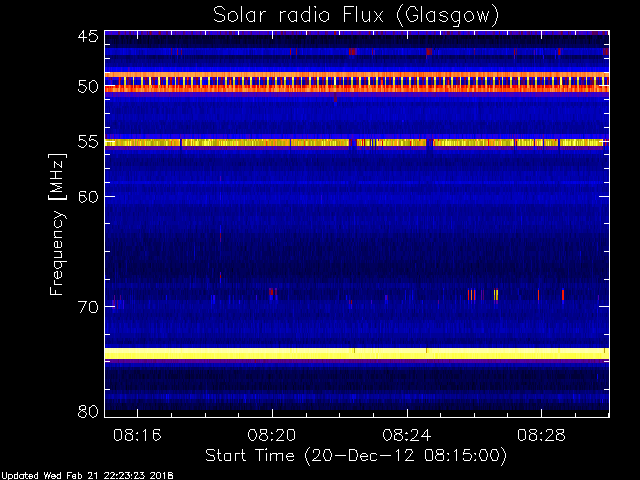Viewport: 640px width, 480px height.
Task: Click the 08:24 time tick label
Action: click(x=407, y=435)
